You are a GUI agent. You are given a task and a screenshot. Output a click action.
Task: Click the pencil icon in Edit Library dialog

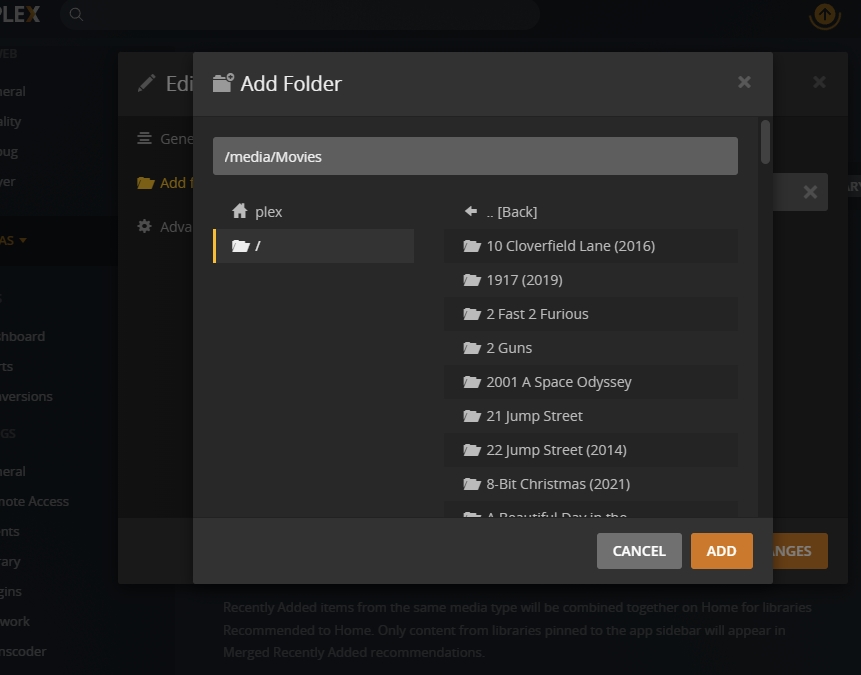[147, 83]
